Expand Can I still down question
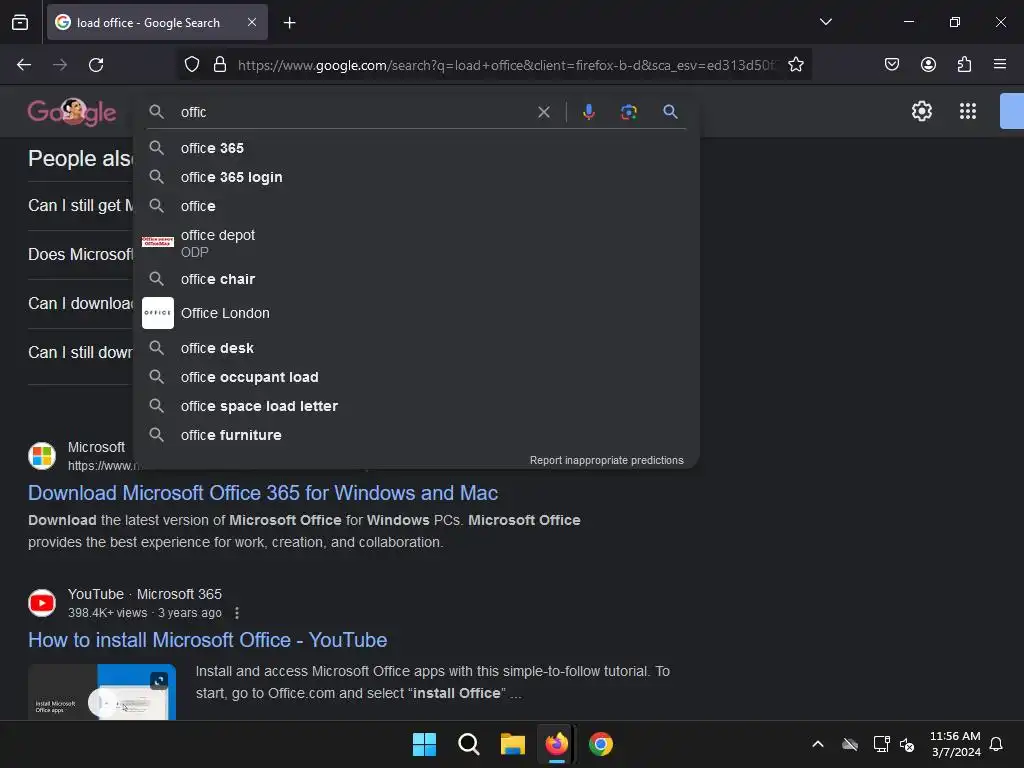Viewport: 1024px width, 768px height. pyautogui.click(x=80, y=353)
